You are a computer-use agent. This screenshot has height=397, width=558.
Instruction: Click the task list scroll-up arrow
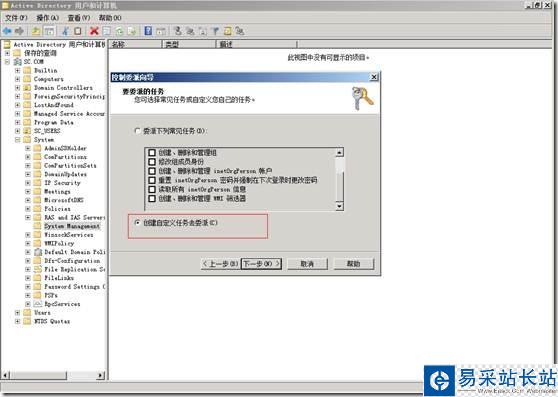(x=339, y=152)
